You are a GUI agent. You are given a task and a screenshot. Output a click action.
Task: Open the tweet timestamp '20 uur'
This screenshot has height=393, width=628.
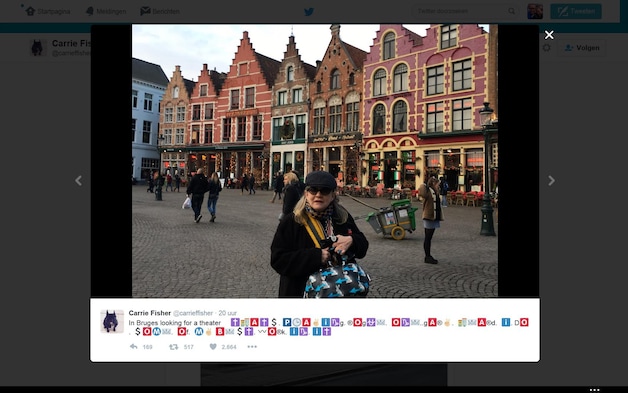tap(227, 313)
